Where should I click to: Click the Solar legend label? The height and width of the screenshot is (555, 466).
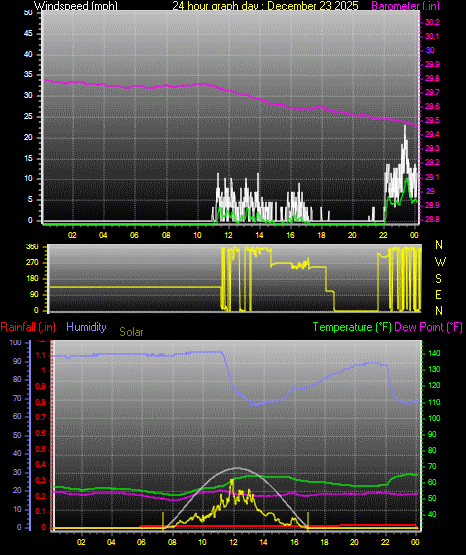tap(131, 332)
